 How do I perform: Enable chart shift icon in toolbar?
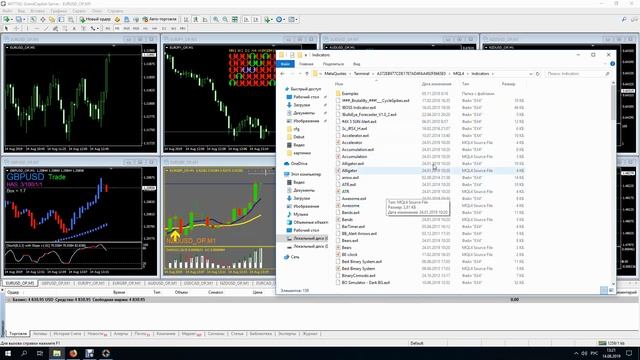(x=256, y=20)
